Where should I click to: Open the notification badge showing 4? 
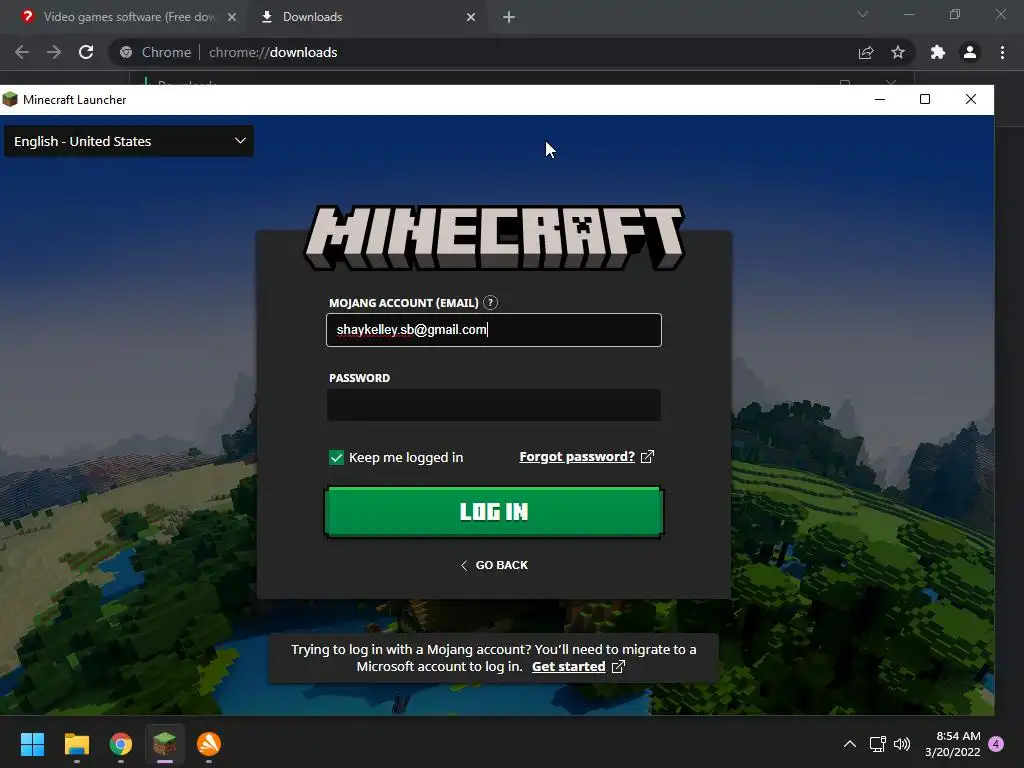(996, 744)
